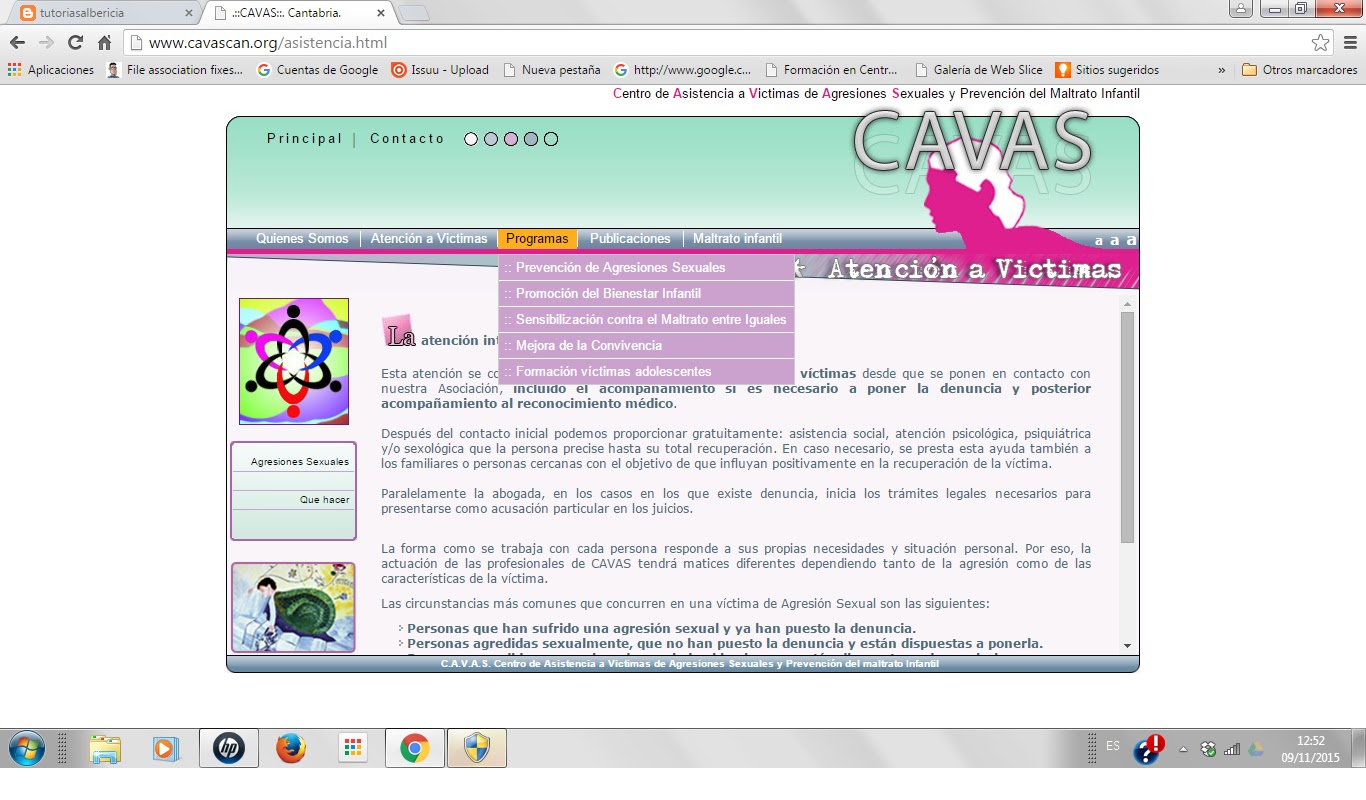Open Aplicaciones apps shortcut
The height and width of the screenshot is (800, 1366).
(x=50, y=70)
